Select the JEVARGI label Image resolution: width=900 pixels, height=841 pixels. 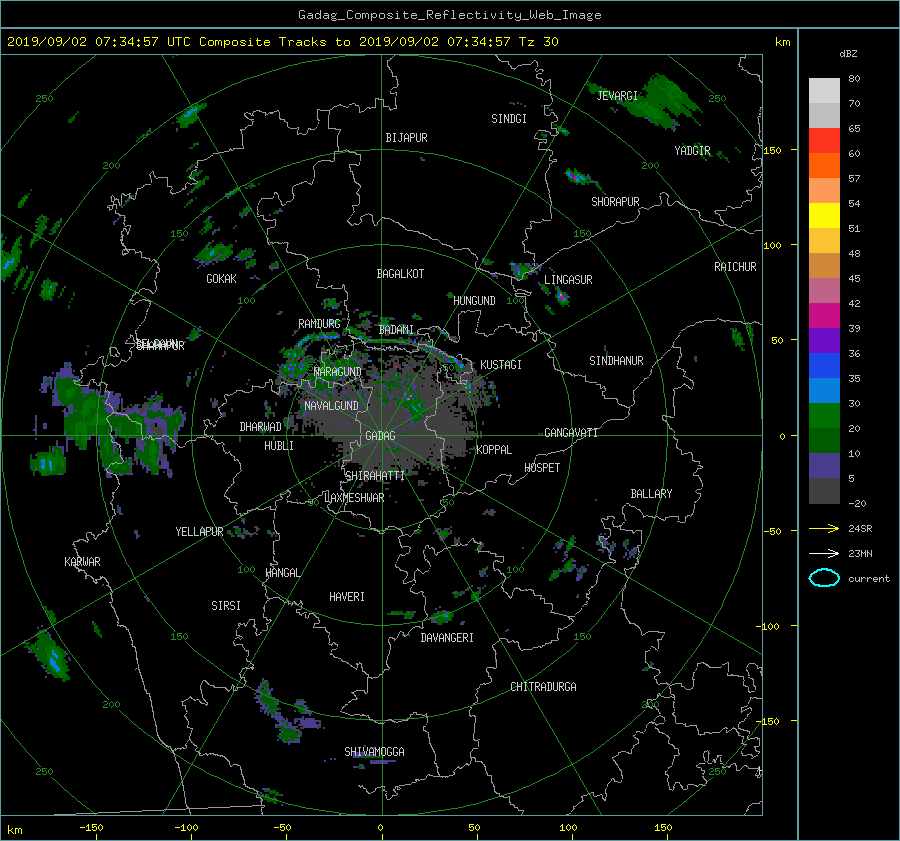pos(617,95)
